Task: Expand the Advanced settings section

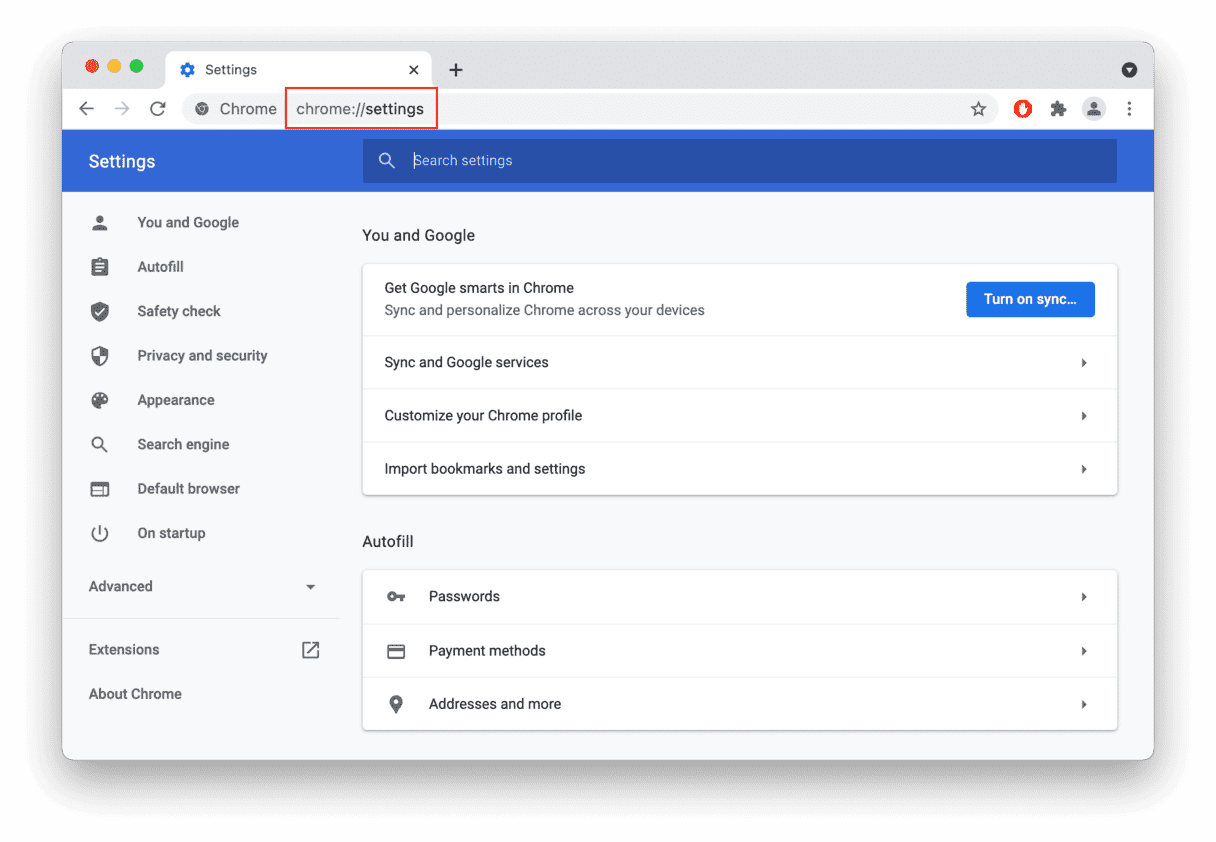Action: click(202, 587)
